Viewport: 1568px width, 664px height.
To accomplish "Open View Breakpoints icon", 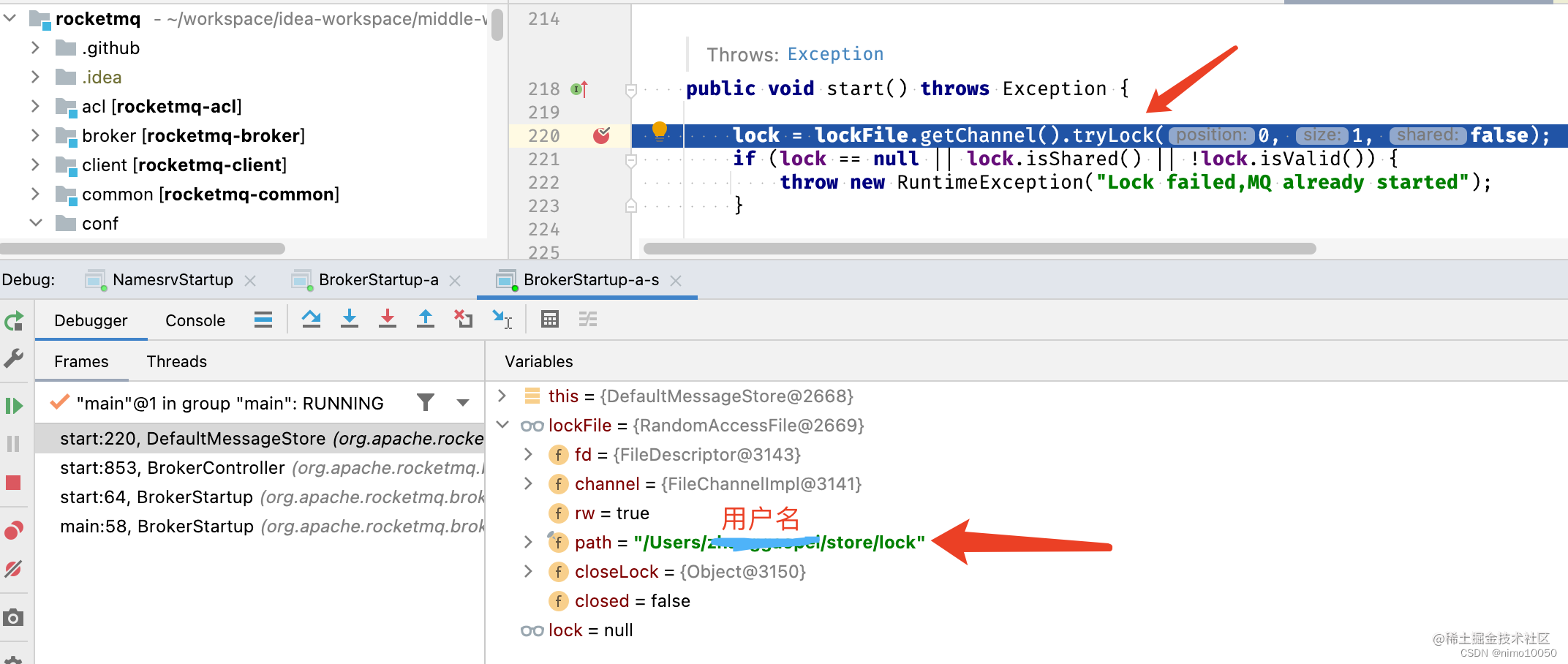I will tap(14, 530).
